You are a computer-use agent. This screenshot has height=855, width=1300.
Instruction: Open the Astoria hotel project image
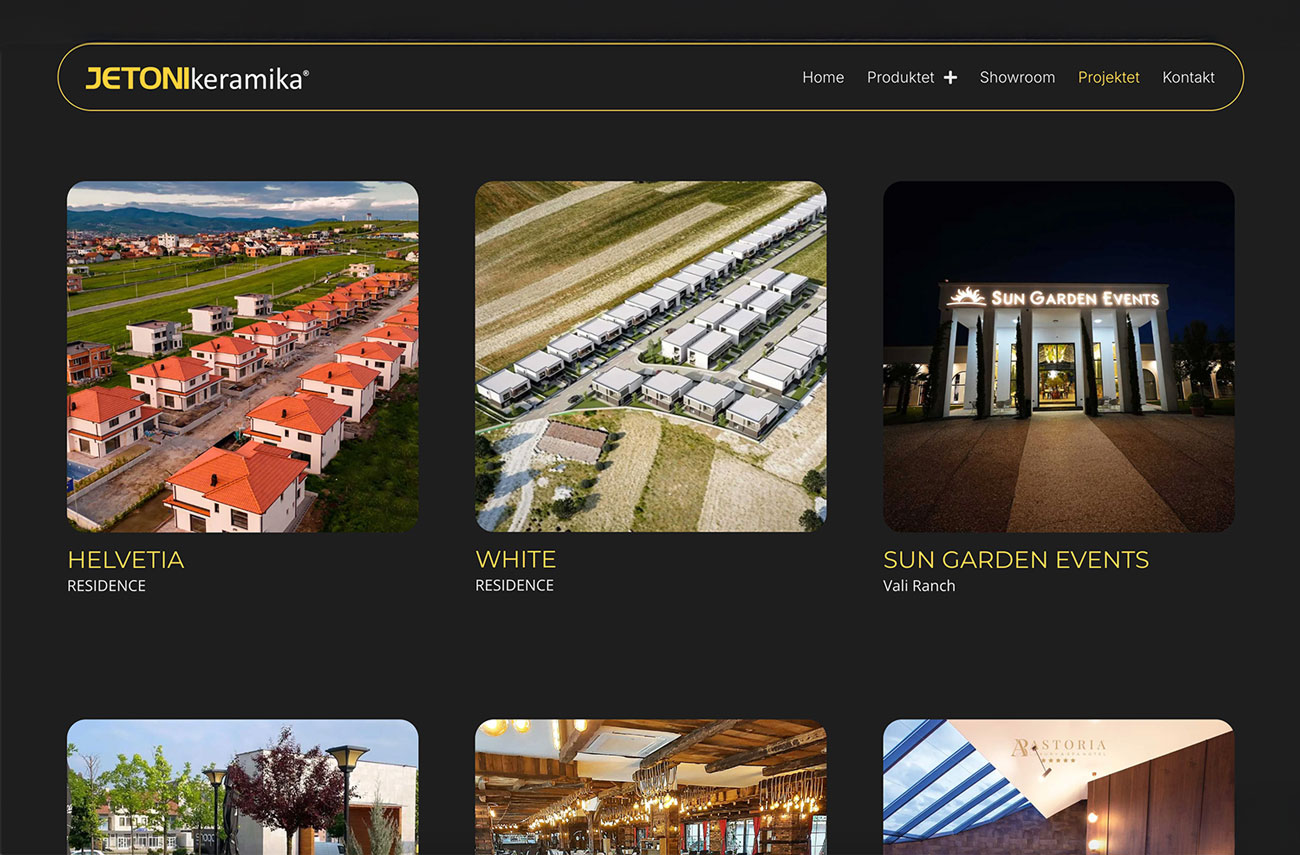tap(1058, 787)
